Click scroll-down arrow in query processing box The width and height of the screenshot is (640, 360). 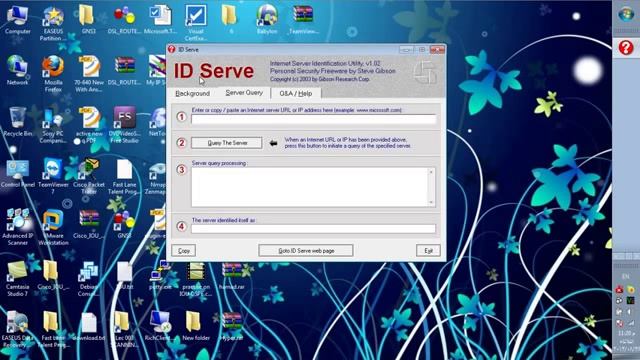[x=431, y=202]
